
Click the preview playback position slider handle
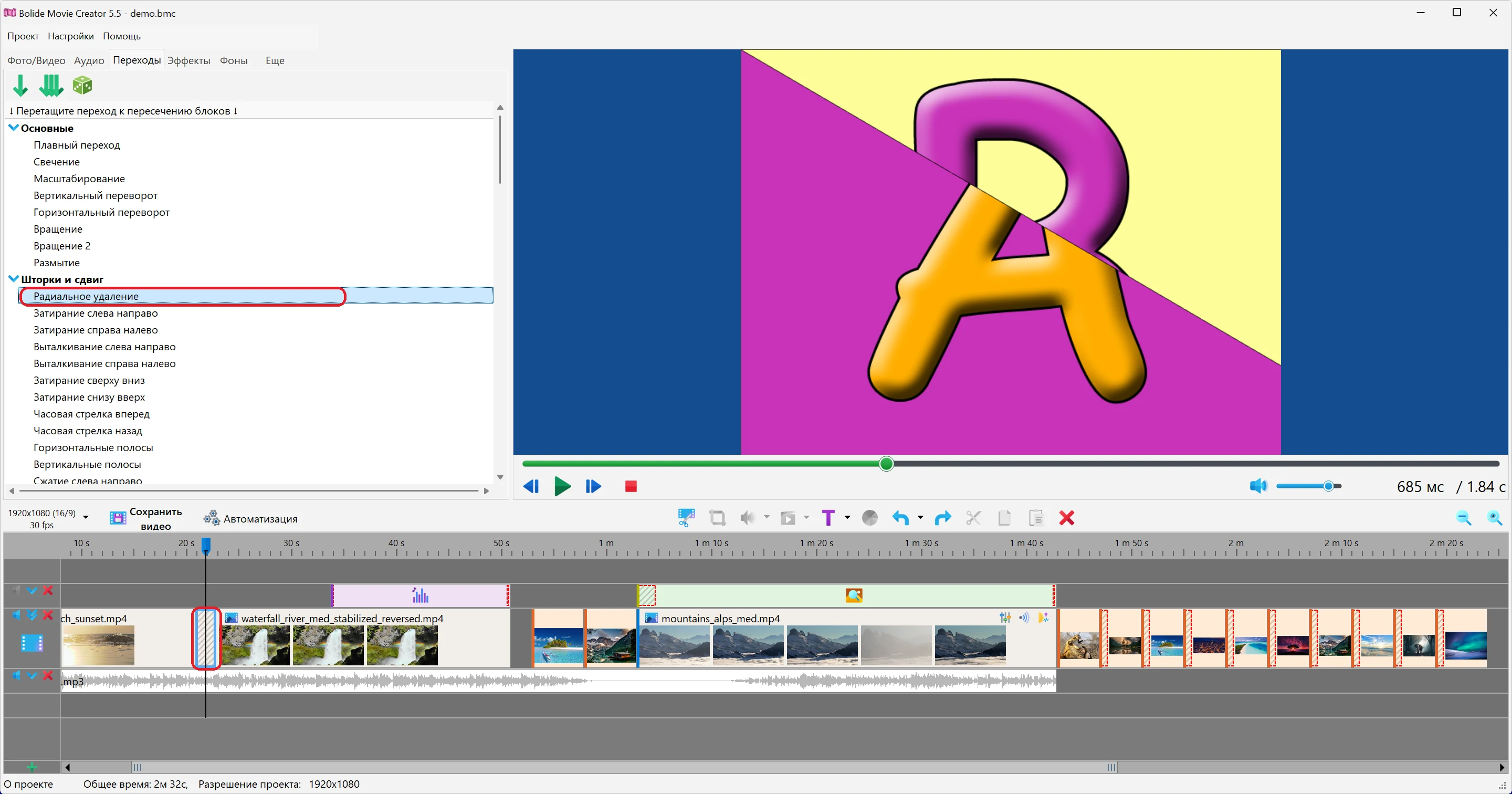[886, 464]
